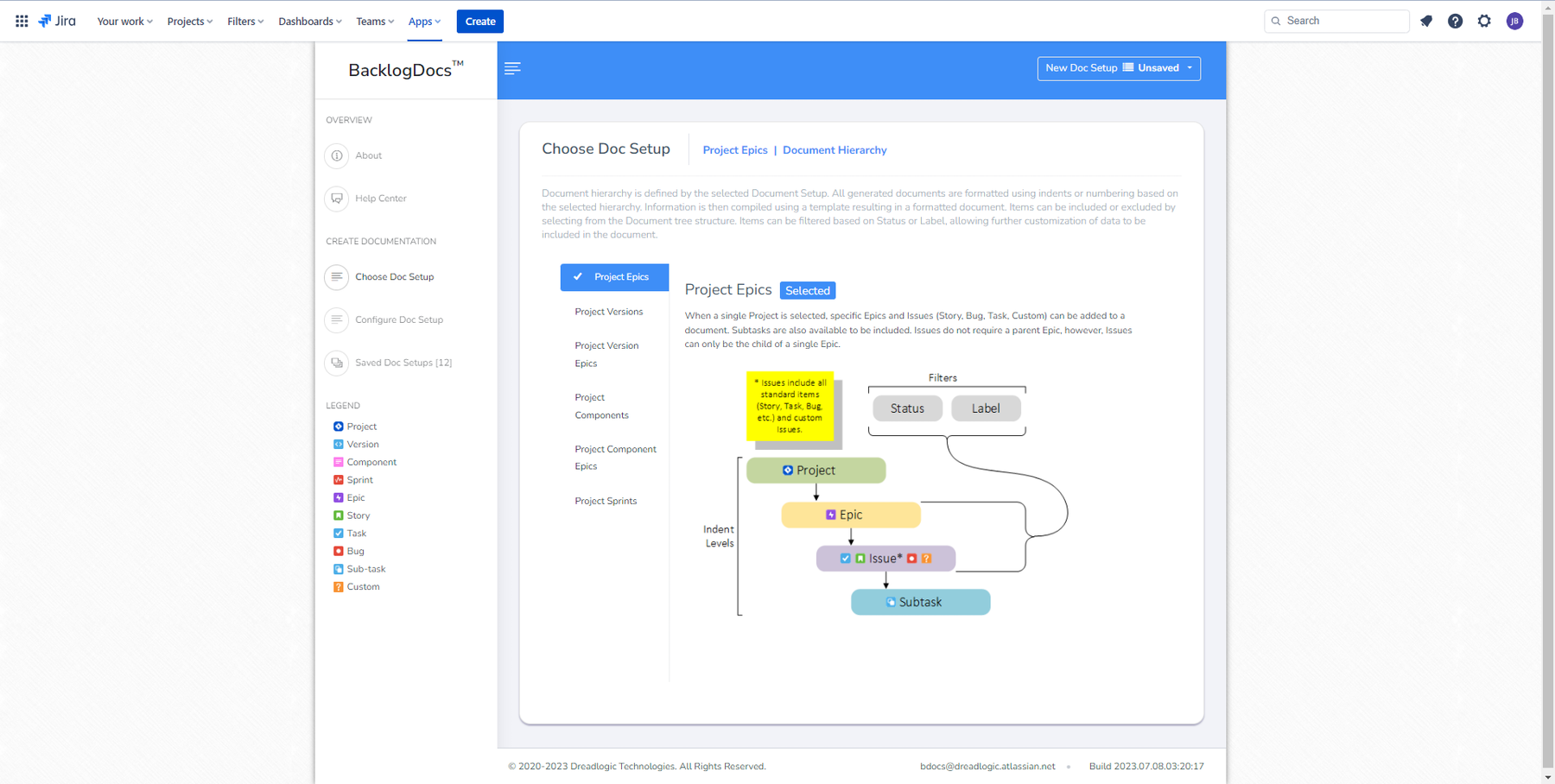Click the Choose Doc Setup heading
The width and height of the screenshot is (1555, 784).
point(606,149)
